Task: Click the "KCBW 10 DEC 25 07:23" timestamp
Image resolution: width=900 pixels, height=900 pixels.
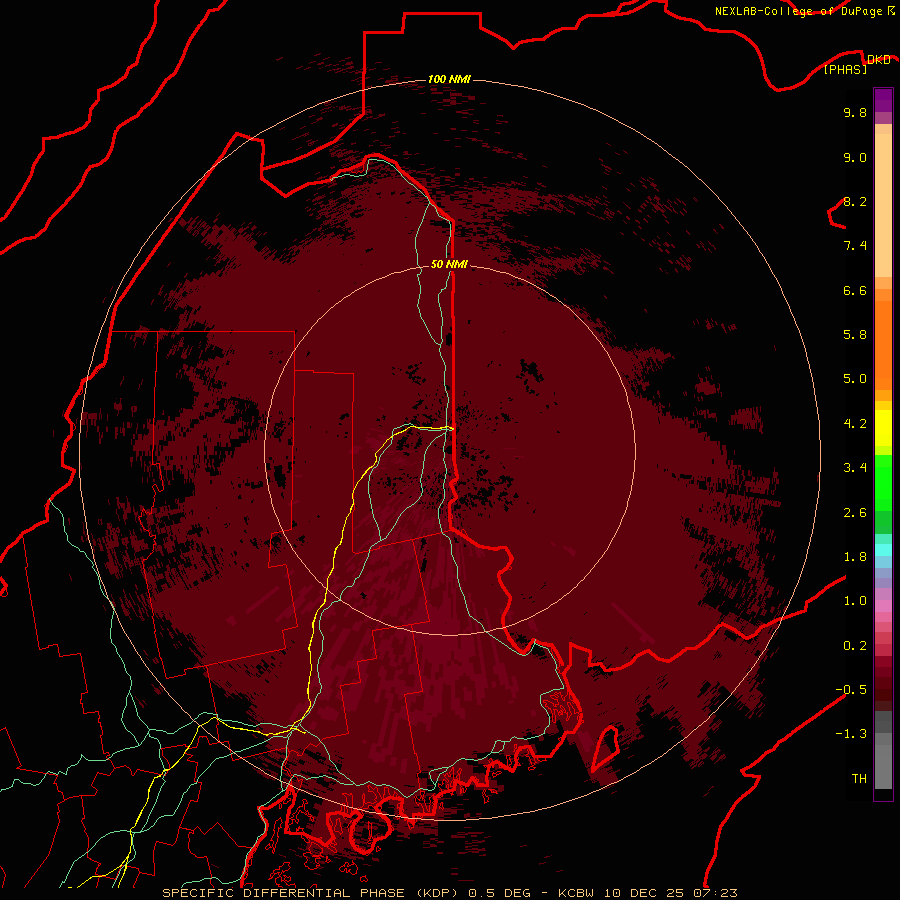Action: point(648,893)
